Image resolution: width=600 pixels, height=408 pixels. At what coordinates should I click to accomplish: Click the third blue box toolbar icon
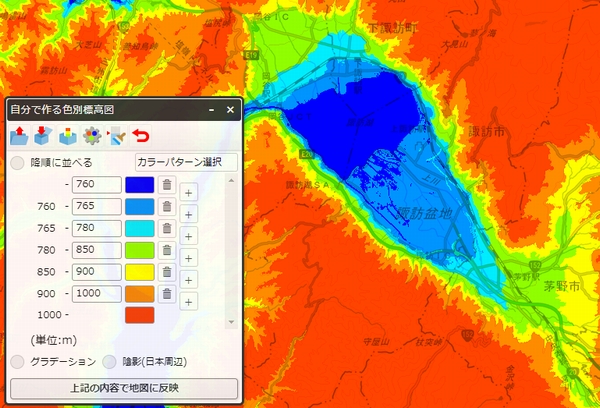tap(67, 136)
